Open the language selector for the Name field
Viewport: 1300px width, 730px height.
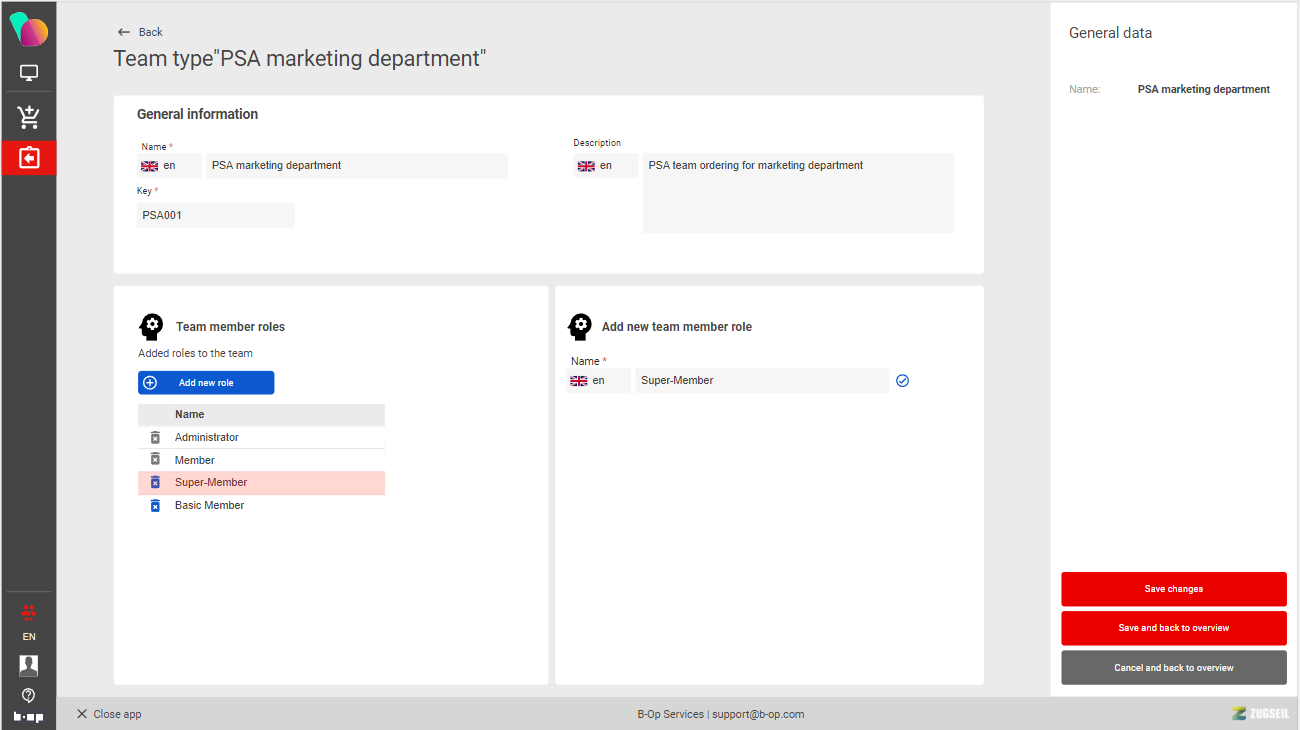click(169, 166)
